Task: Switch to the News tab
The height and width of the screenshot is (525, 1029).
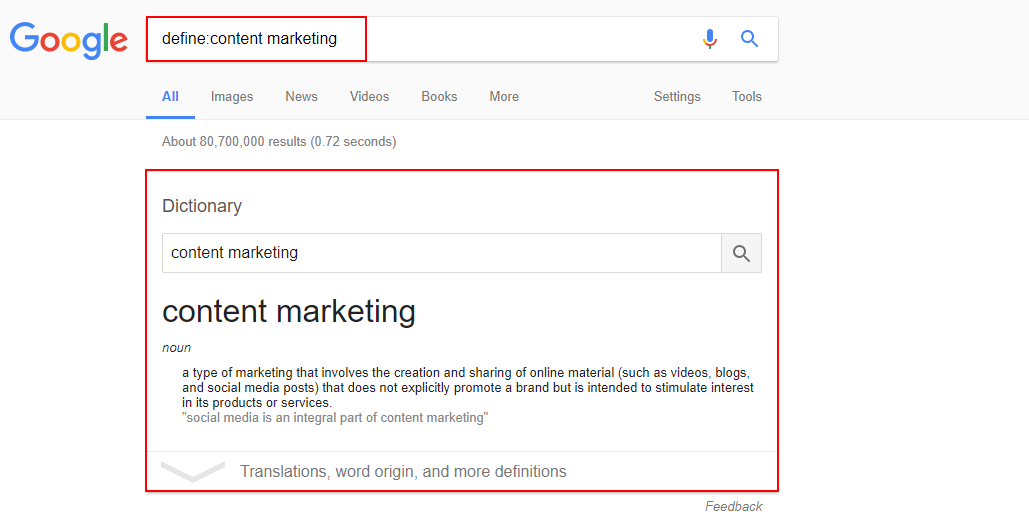Action: pos(301,96)
